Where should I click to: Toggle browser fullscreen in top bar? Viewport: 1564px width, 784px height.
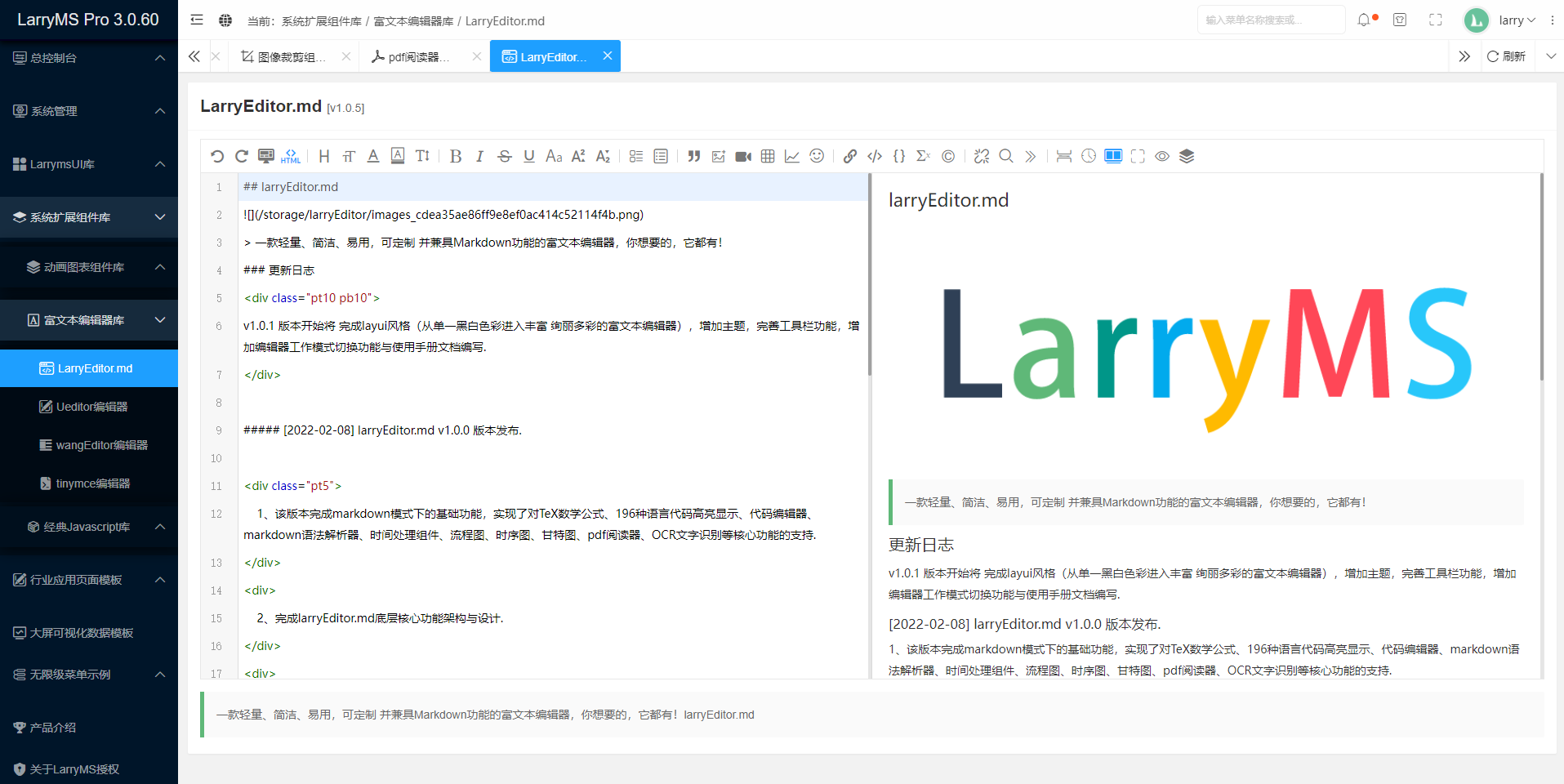tap(1436, 20)
